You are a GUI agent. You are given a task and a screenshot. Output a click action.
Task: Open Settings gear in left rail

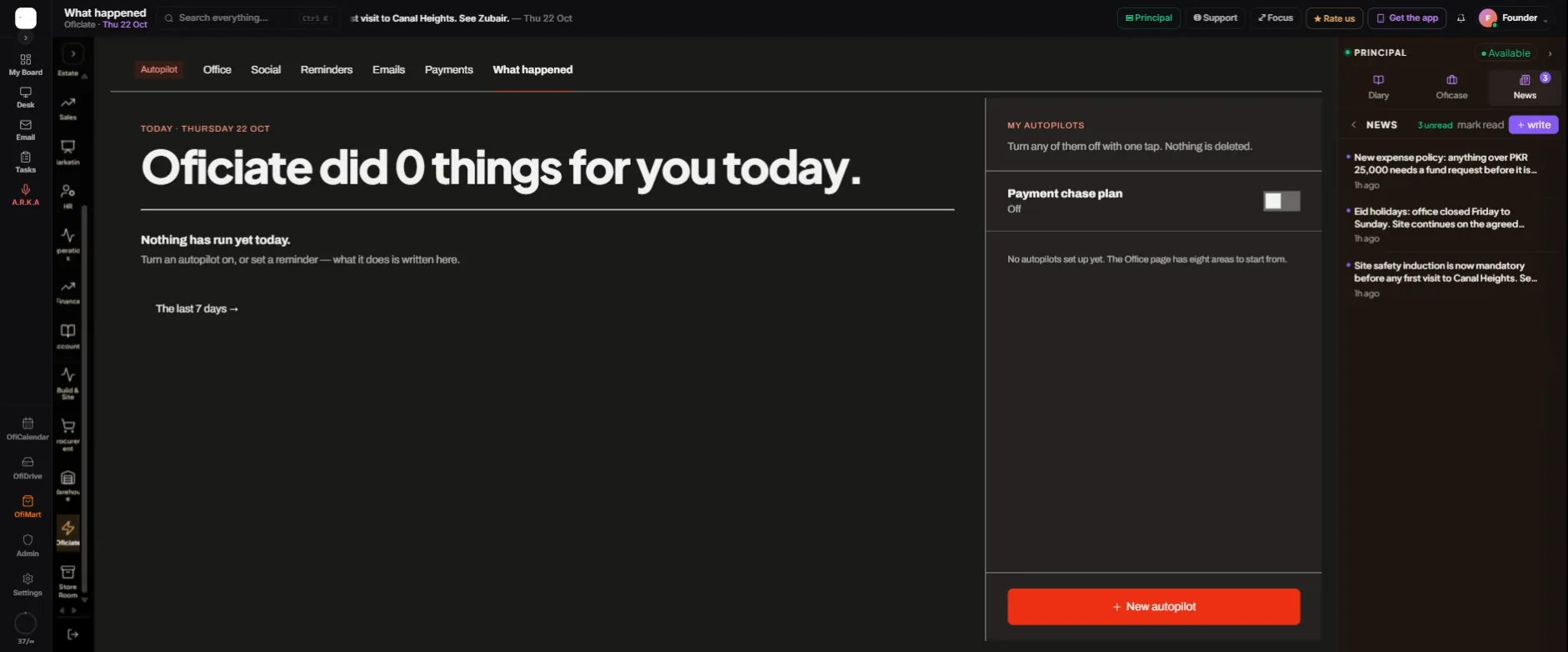(27, 585)
